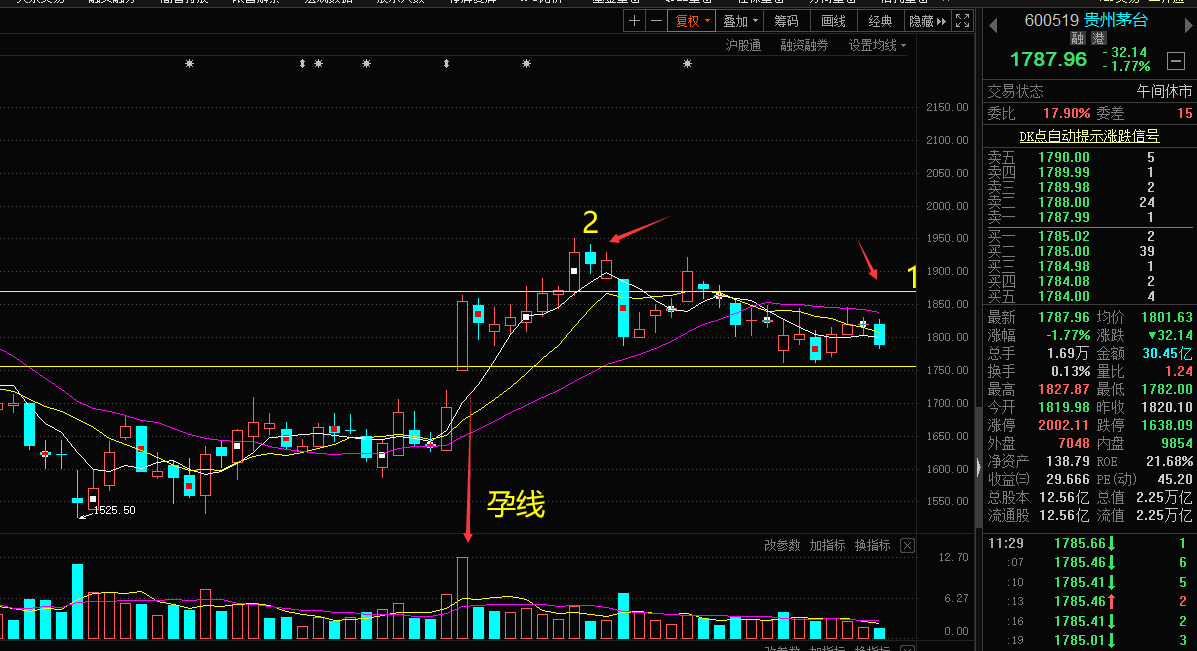1197x651 pixels.
Task: Go to next stock with right arrow
Action: [1188, 26]
